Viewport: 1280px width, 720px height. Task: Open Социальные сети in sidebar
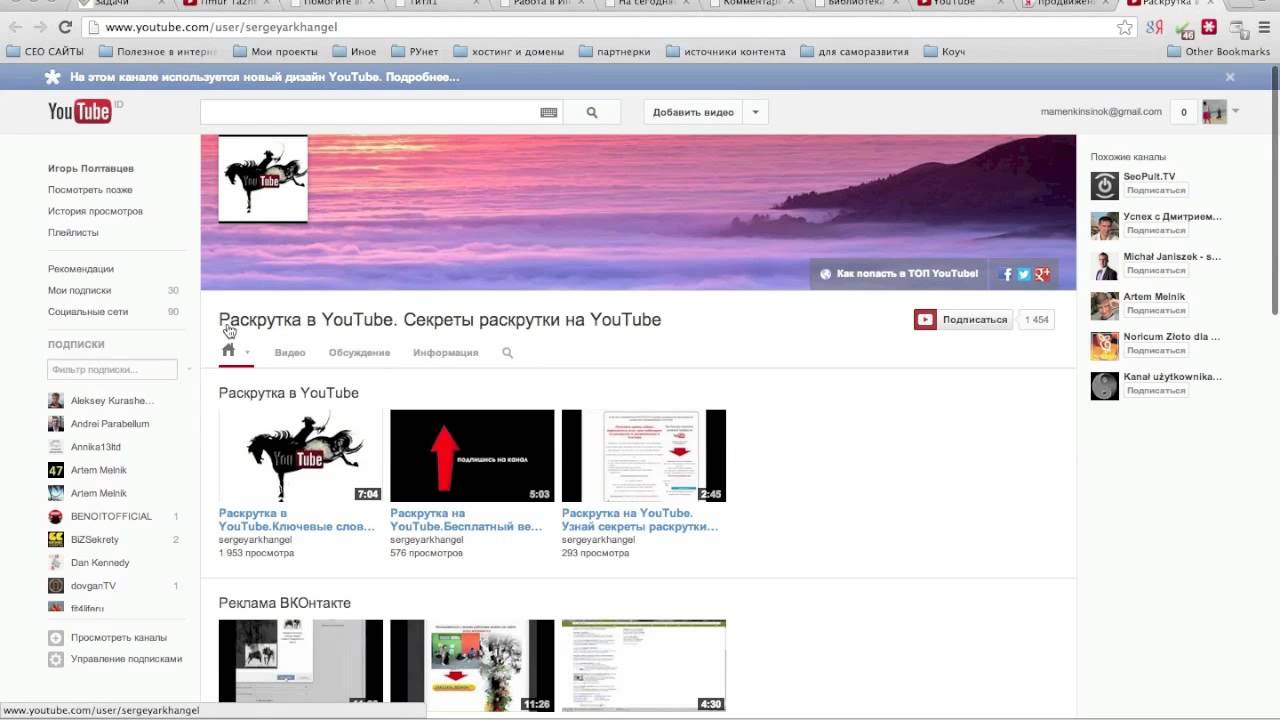88,312
